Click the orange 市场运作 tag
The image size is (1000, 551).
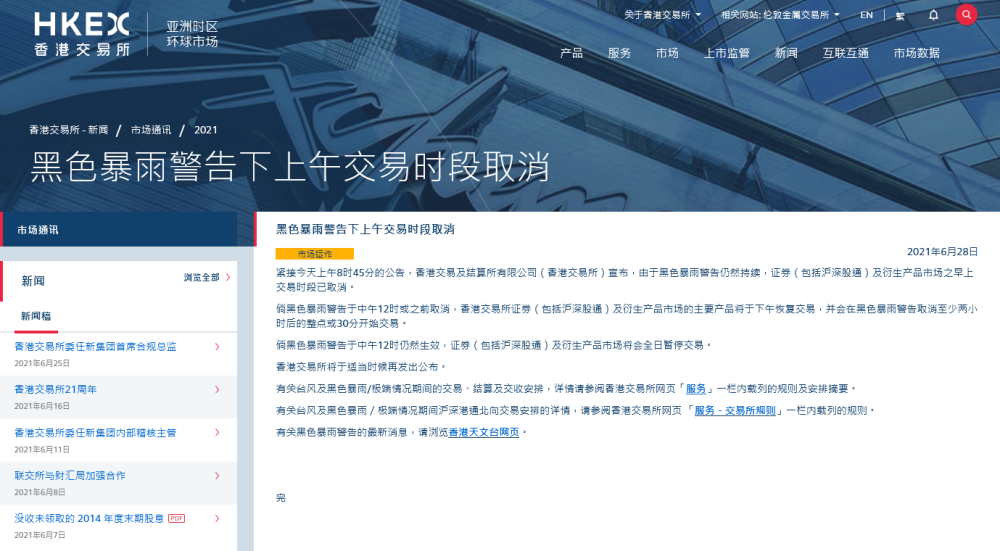tap(314, 254)
